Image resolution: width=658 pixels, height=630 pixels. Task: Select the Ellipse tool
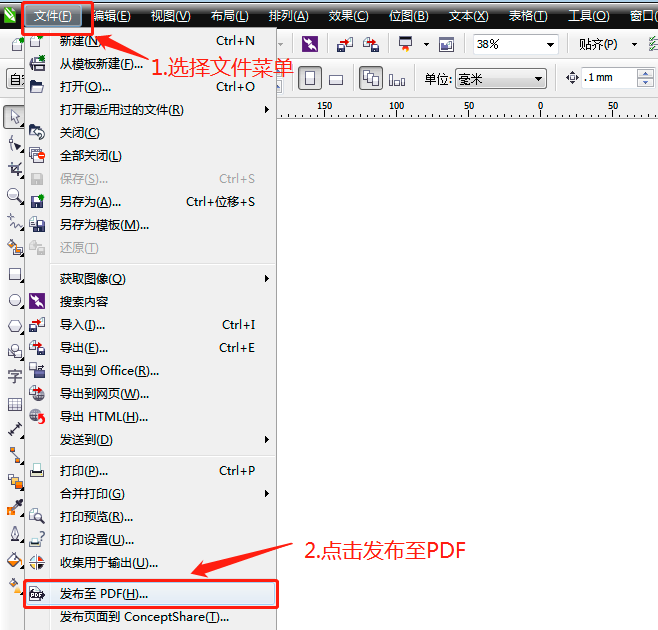click(x=15, y=300)
